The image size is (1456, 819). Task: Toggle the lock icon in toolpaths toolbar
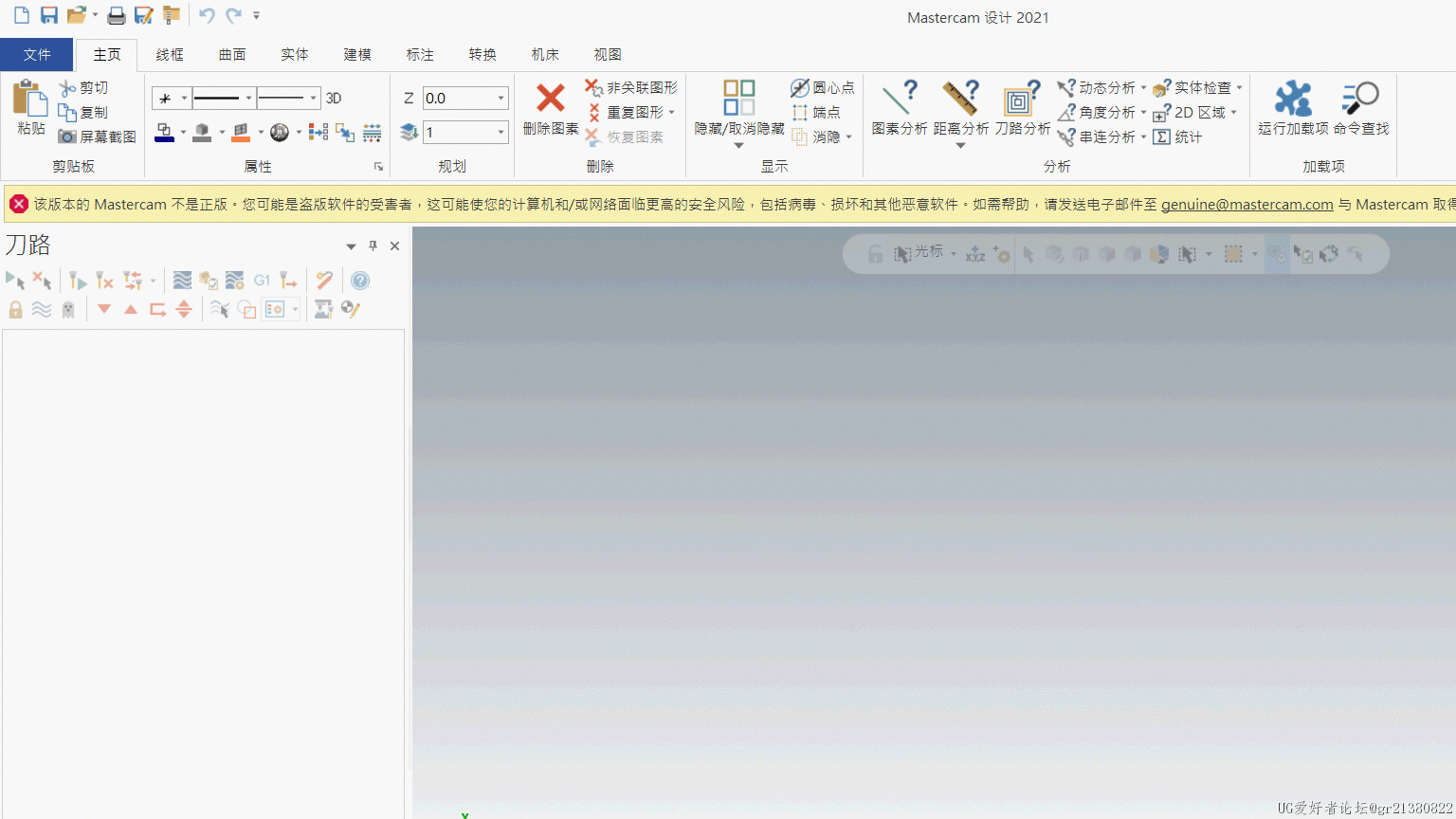click(x=15, y=310)
